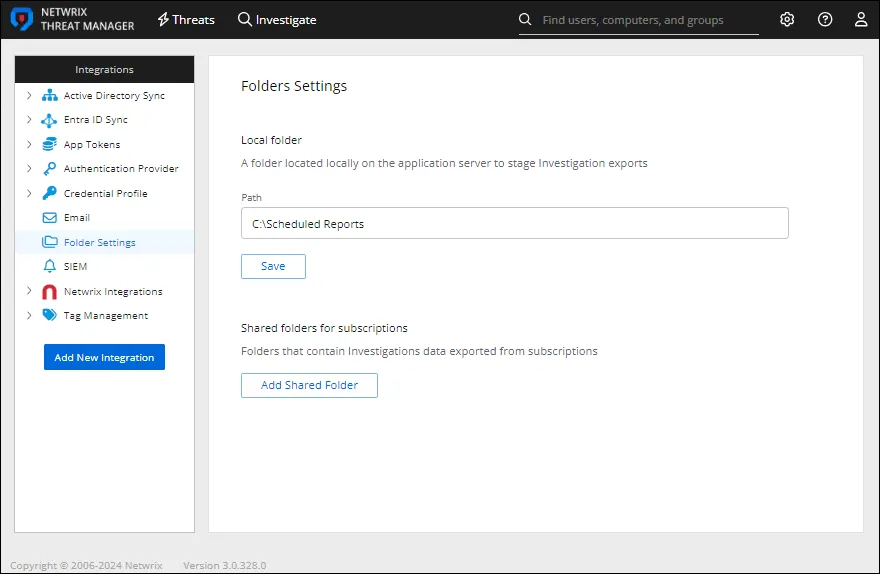Click the Folder Settings folder icon

(49, 242)
